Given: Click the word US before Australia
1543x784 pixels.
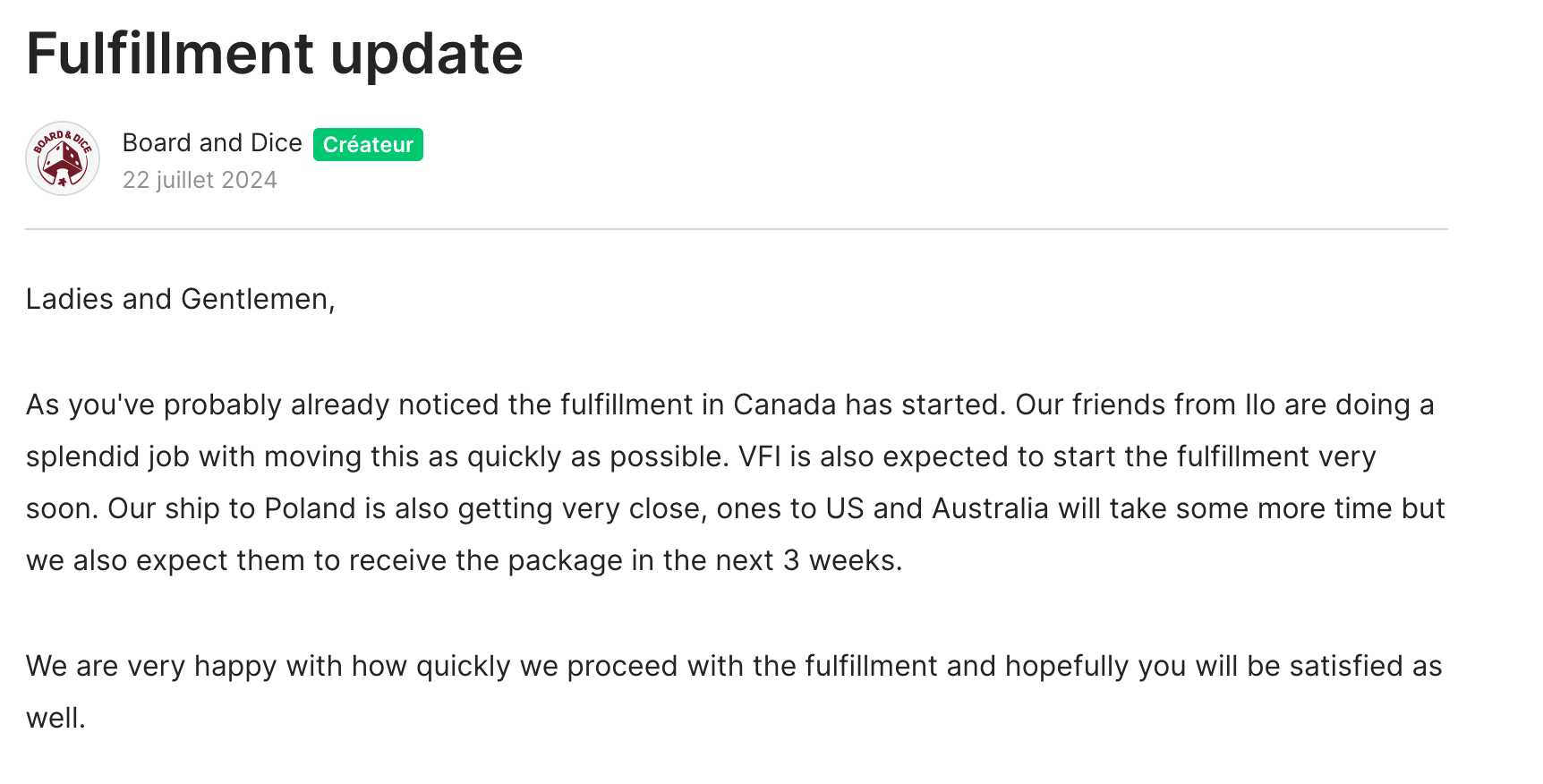Looking at the screenshot, I should [x=845, y=508].
